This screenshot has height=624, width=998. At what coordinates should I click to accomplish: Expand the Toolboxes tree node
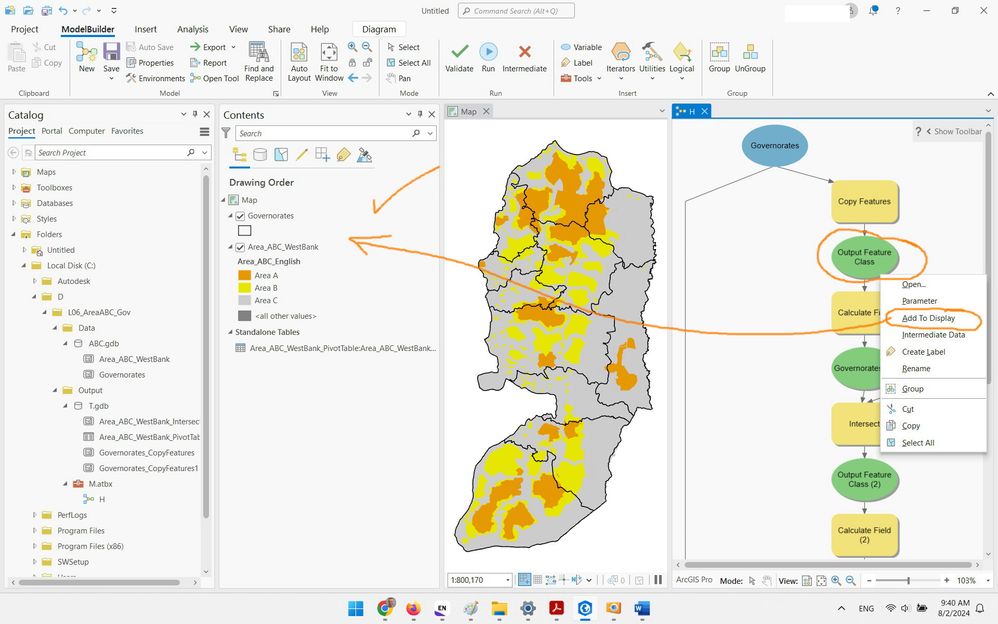point(14,188)
